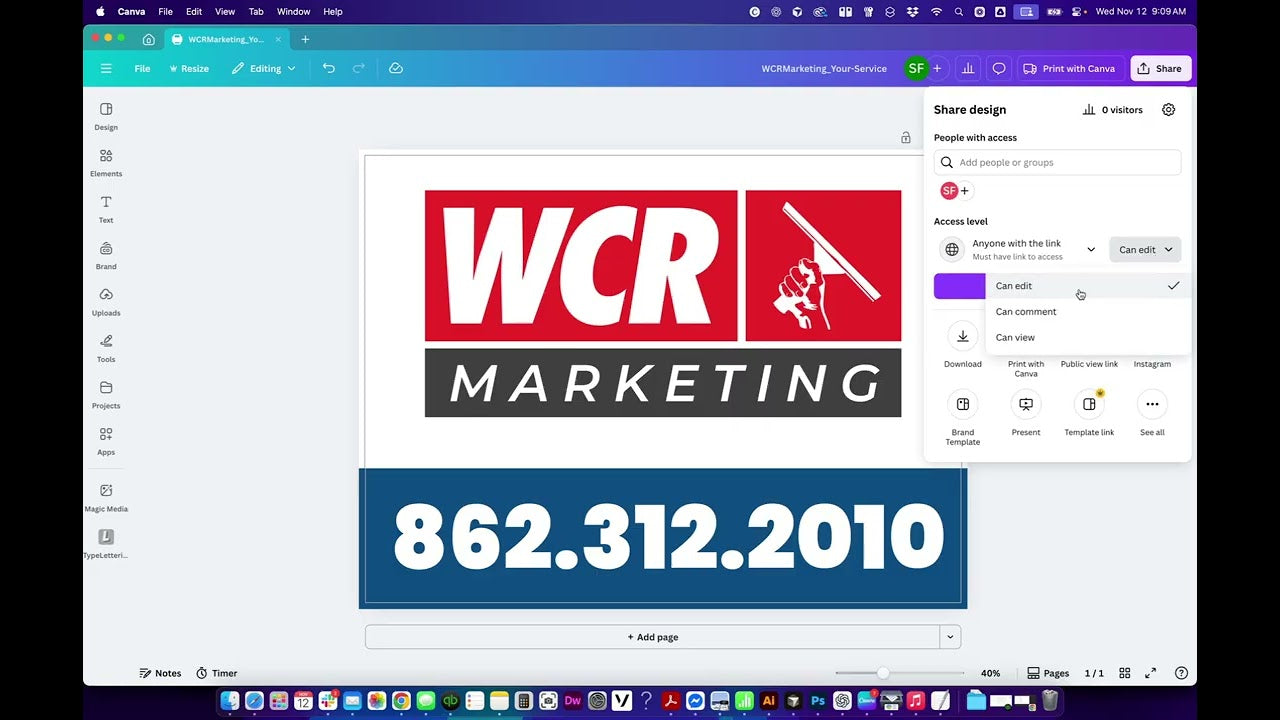Select the Can view option

click(1088, 338)
